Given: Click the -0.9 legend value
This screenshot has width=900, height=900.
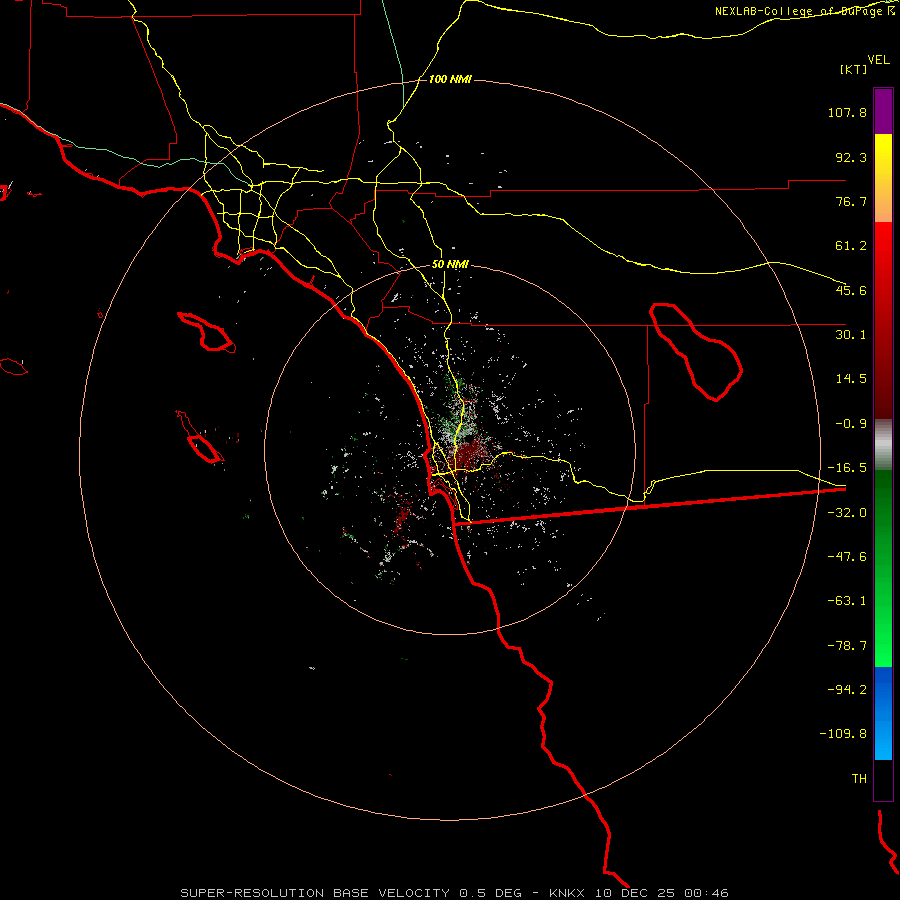Looking at the screenshot, I should [x=851, y=424].
